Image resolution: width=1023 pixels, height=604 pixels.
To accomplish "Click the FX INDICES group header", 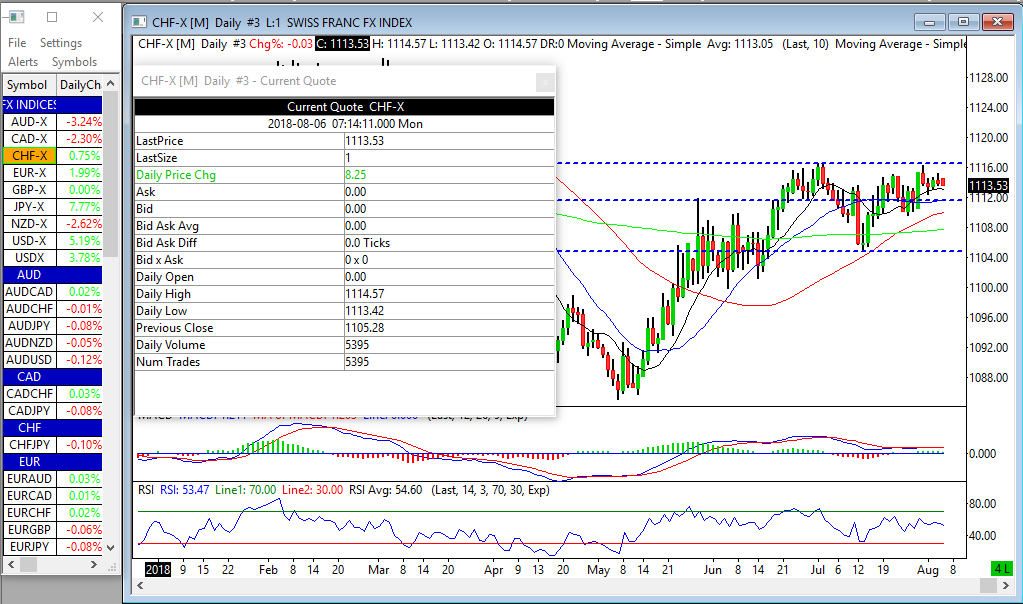I will point(29,105).
